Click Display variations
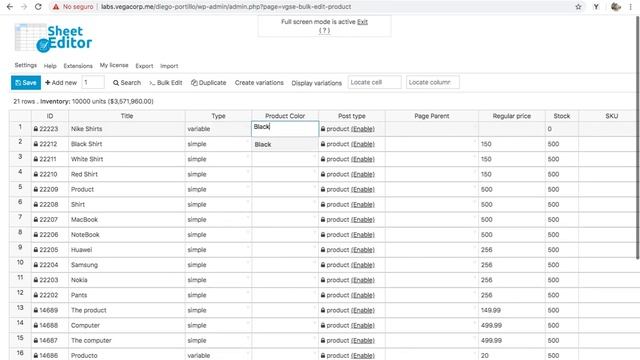 pyautogui.click(x=316, y=83)
